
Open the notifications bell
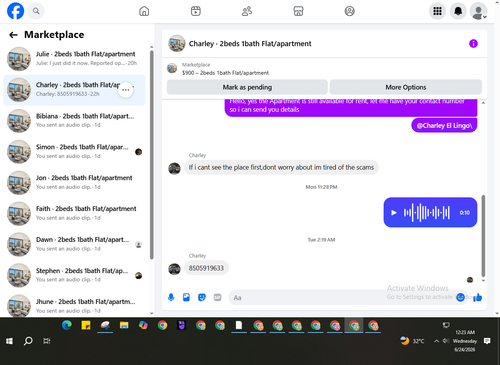click(x=458, y=11)
